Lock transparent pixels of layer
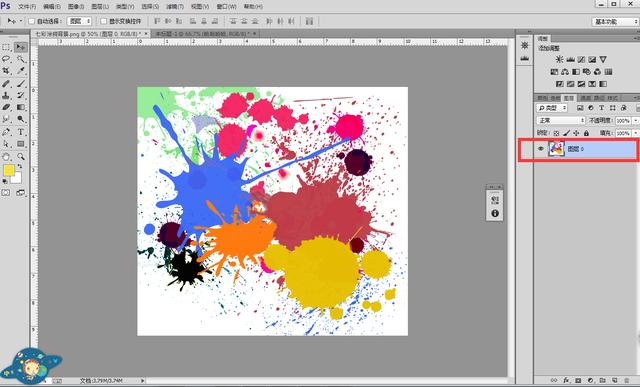The image size is (640, 387). coord(556,133)
